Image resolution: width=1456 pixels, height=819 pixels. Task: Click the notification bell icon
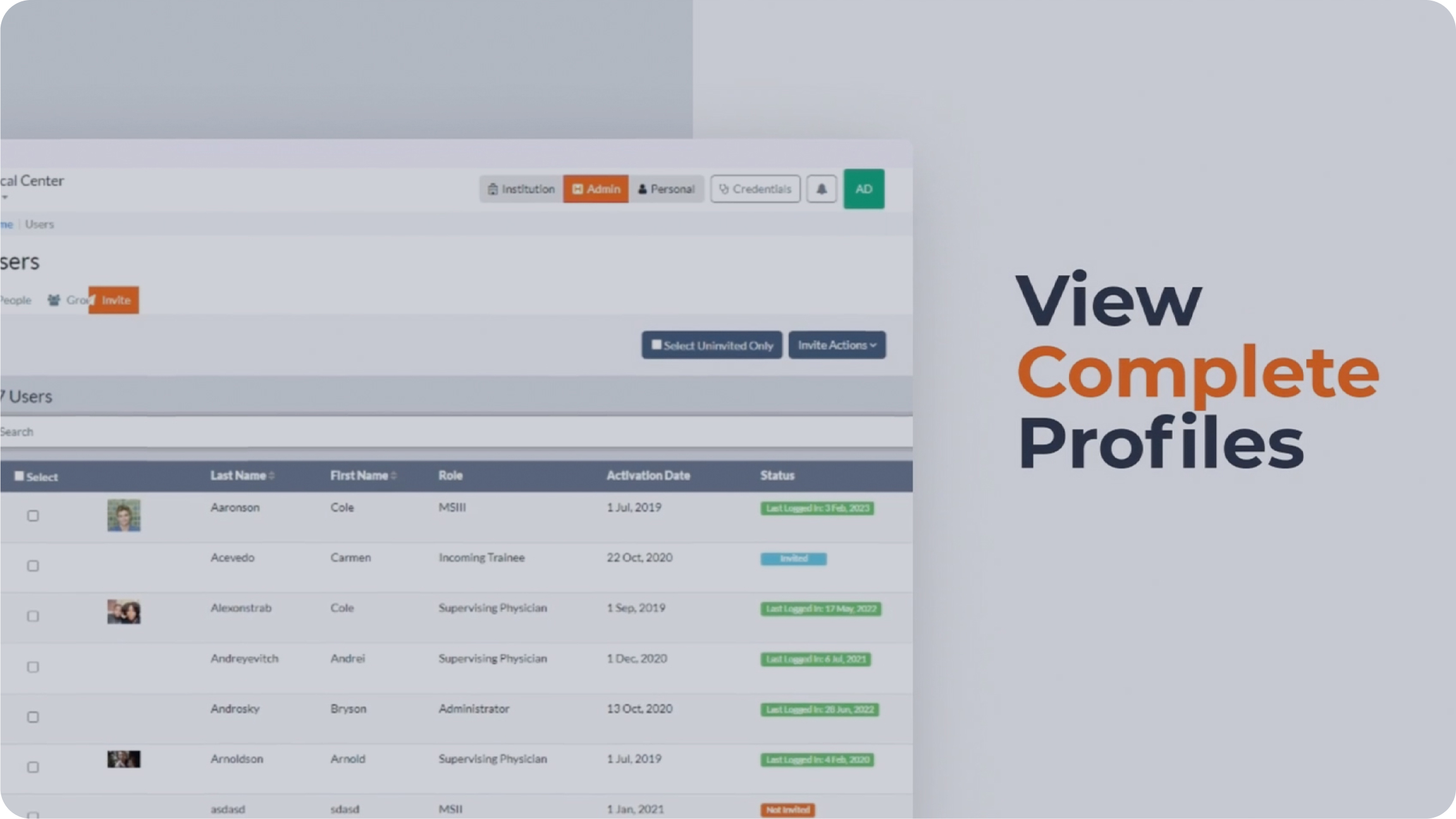tap(821, 189)
